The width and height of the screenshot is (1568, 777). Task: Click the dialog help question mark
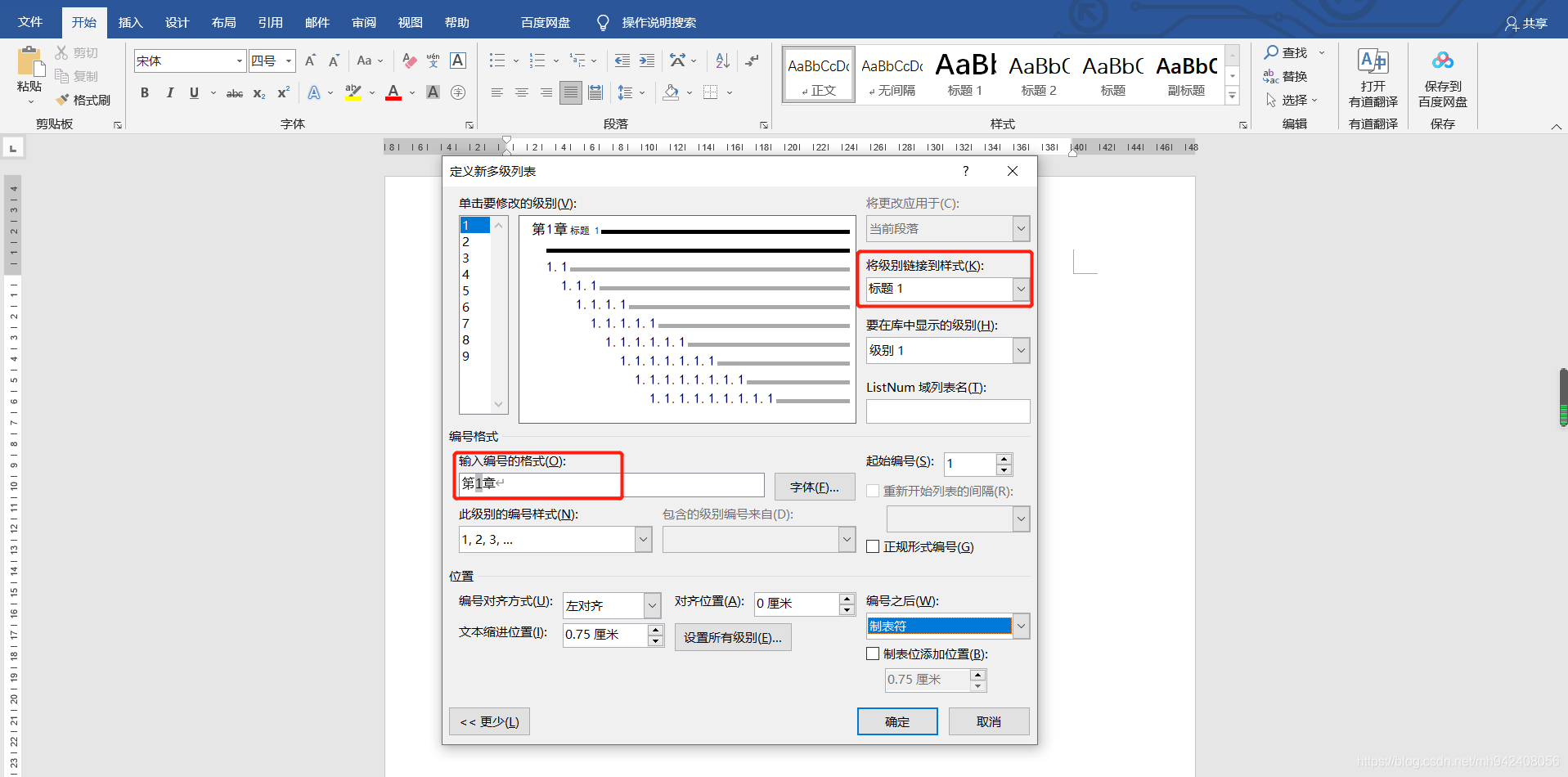[x=966, y=171]
